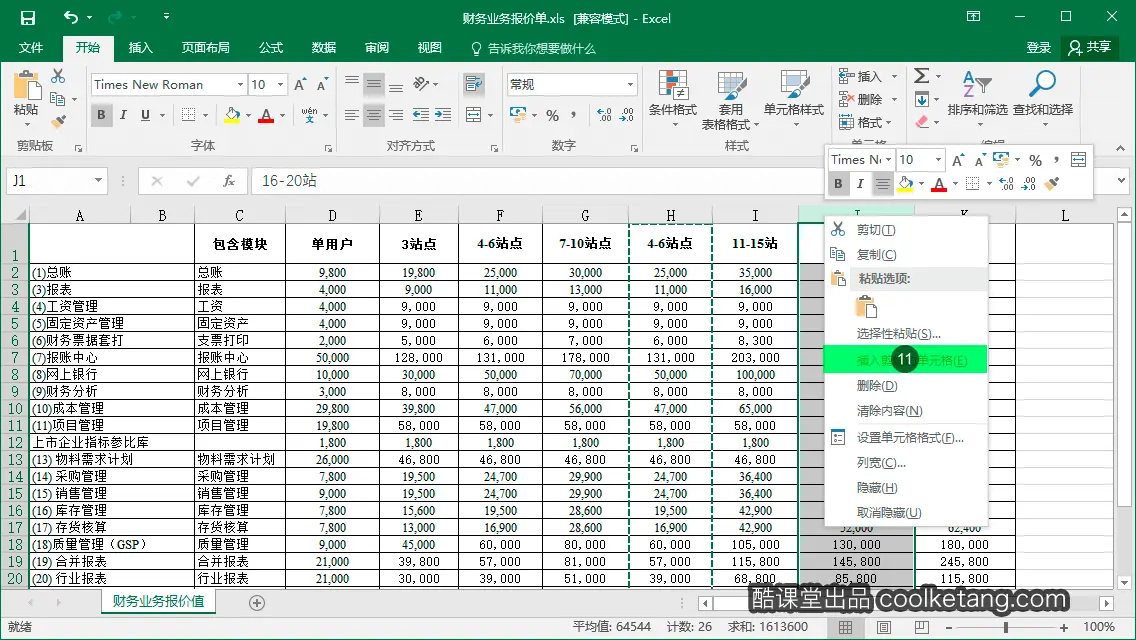Open Find and Select menu

1043,100
